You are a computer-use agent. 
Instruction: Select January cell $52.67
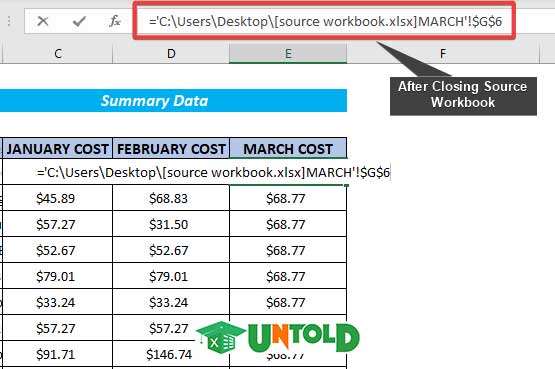click(x=58, y=250)
